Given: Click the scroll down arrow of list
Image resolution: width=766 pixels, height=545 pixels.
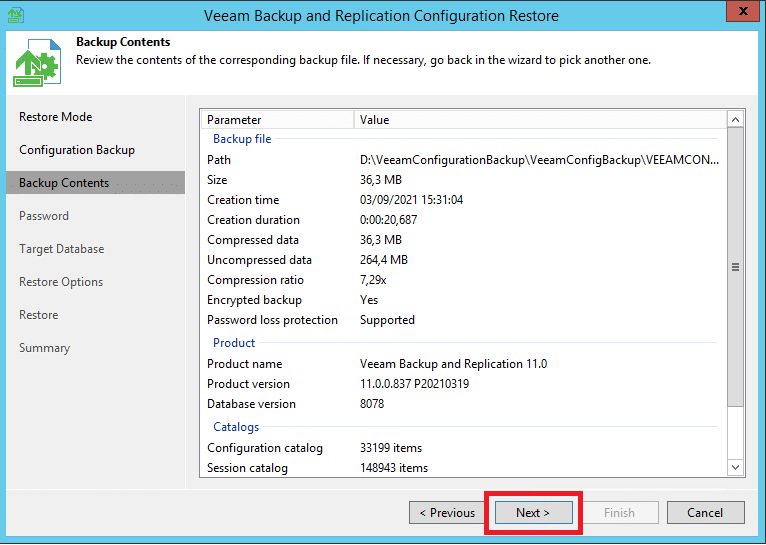Looking at the screenshot, I should [735, 467].
